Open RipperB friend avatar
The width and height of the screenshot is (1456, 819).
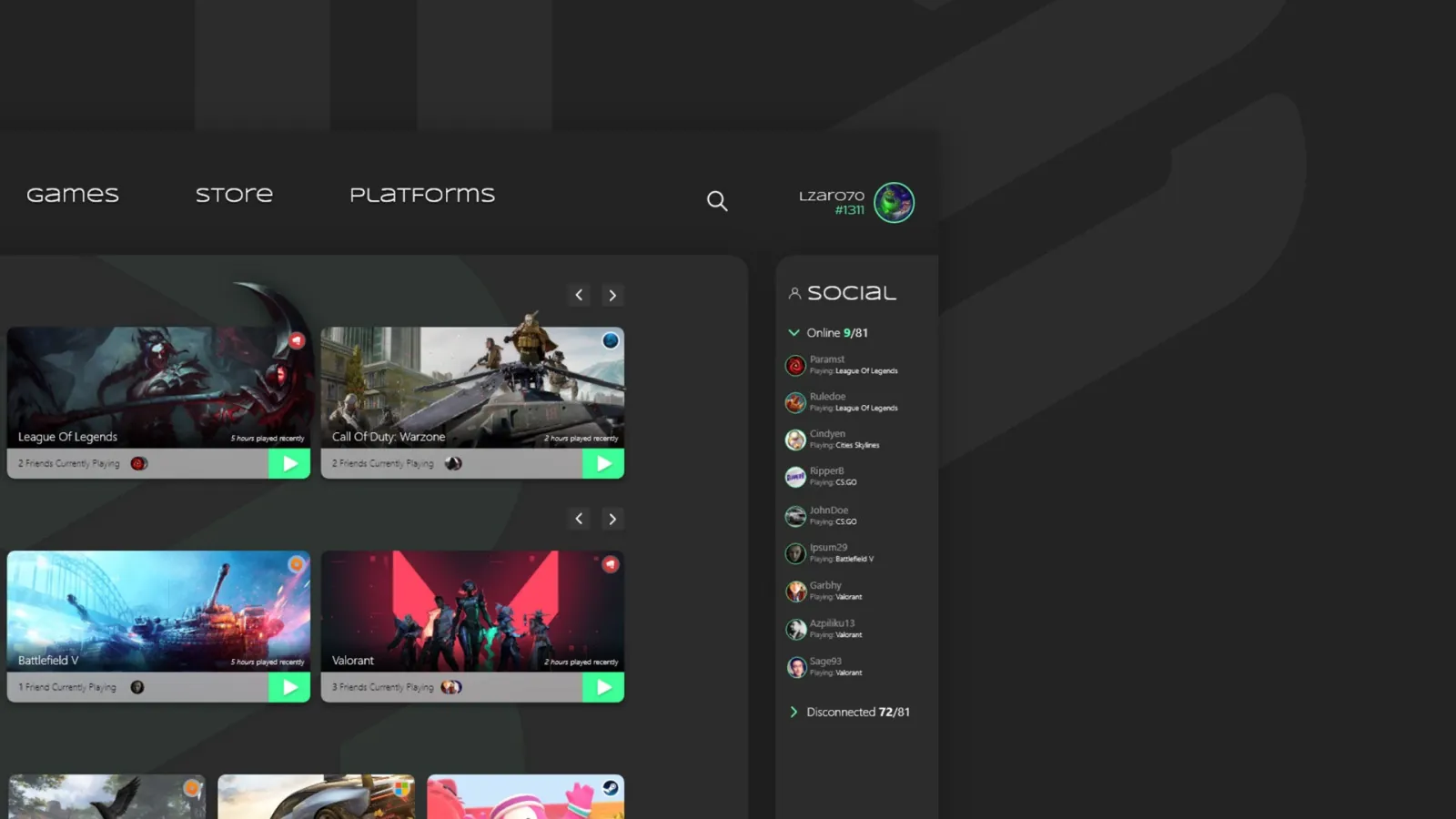point(795,477)
